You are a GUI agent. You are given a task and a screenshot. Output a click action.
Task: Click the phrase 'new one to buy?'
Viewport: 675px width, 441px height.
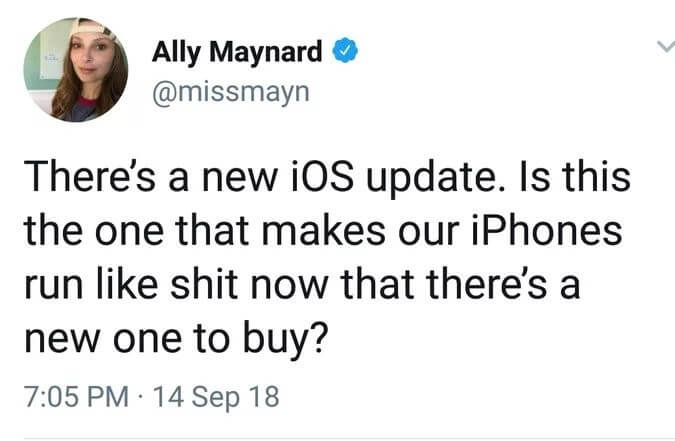pyautogui.click(x=176, y=339)
